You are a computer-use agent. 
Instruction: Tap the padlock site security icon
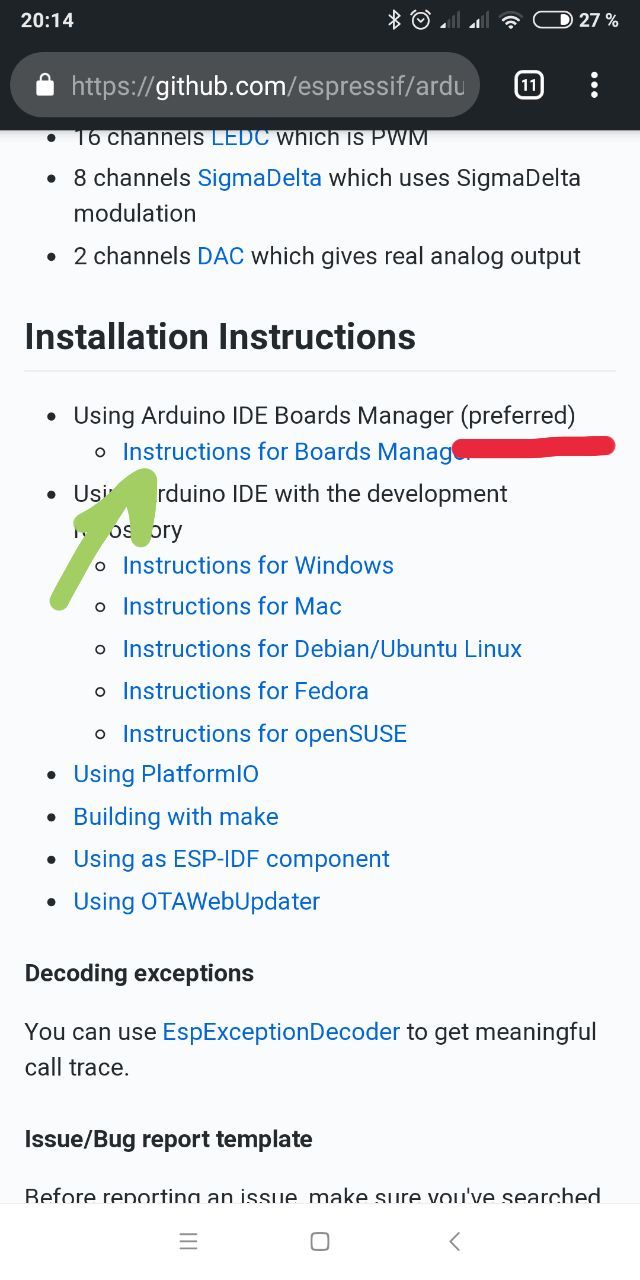click(44, 86)
